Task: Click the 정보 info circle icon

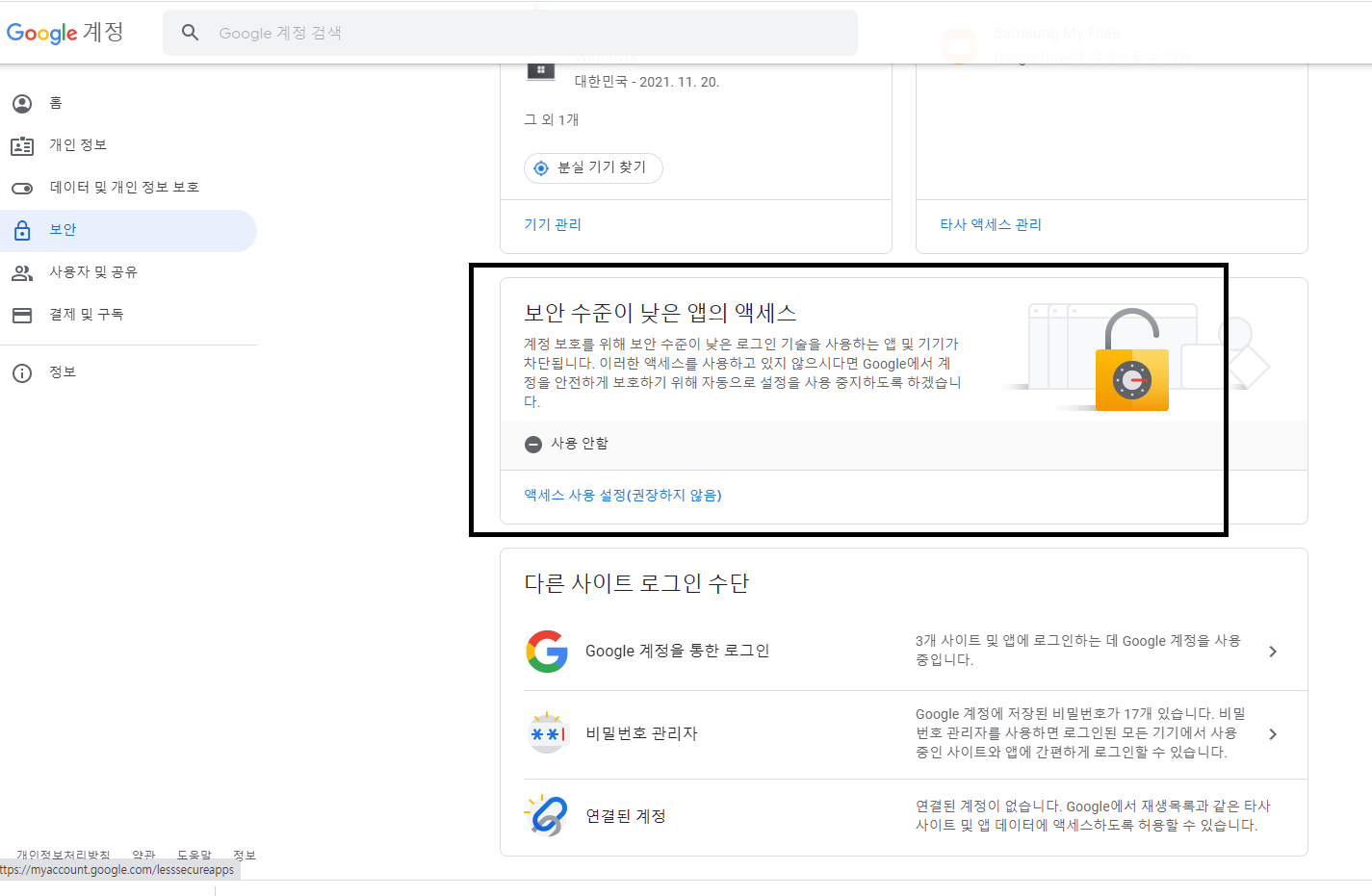Action: [22, 373]
